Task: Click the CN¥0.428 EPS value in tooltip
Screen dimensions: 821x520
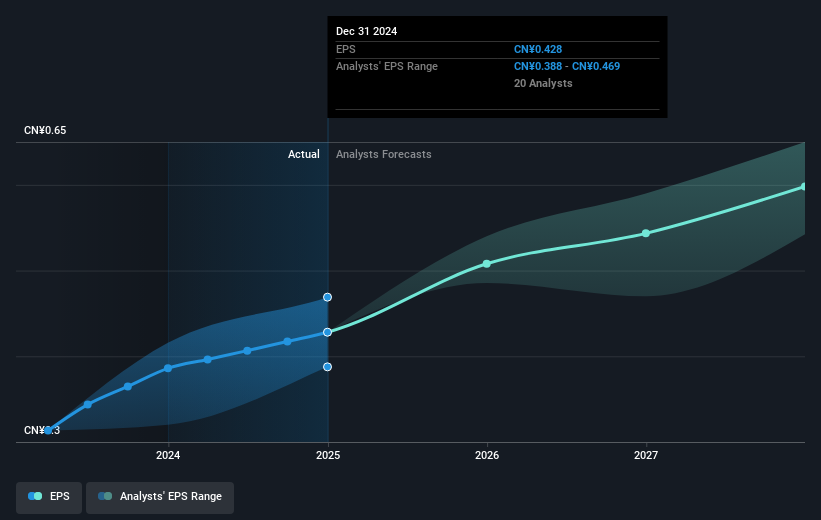Action: point(538,49)
